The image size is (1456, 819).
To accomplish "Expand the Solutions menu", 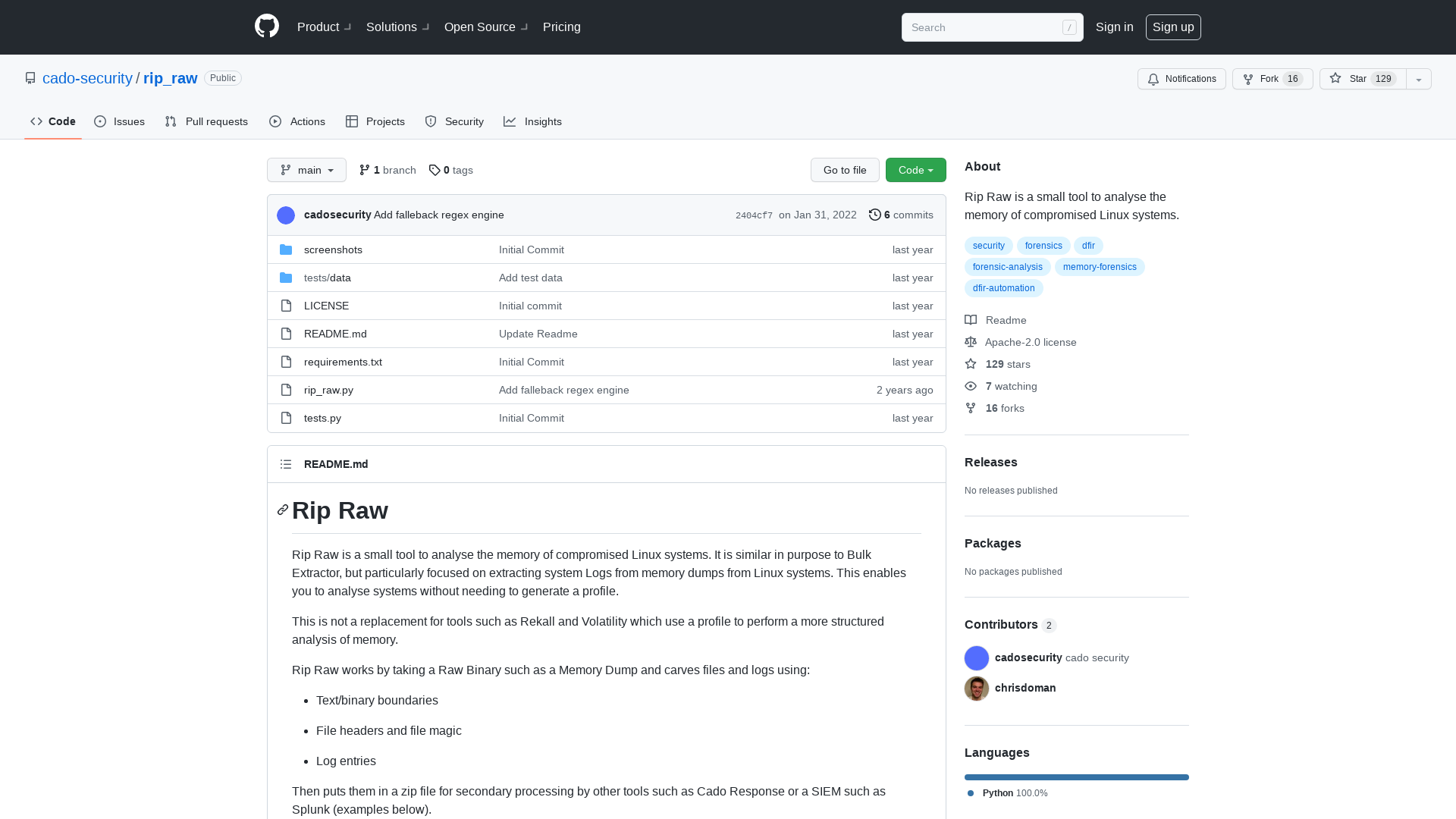I will pos(398,27).
